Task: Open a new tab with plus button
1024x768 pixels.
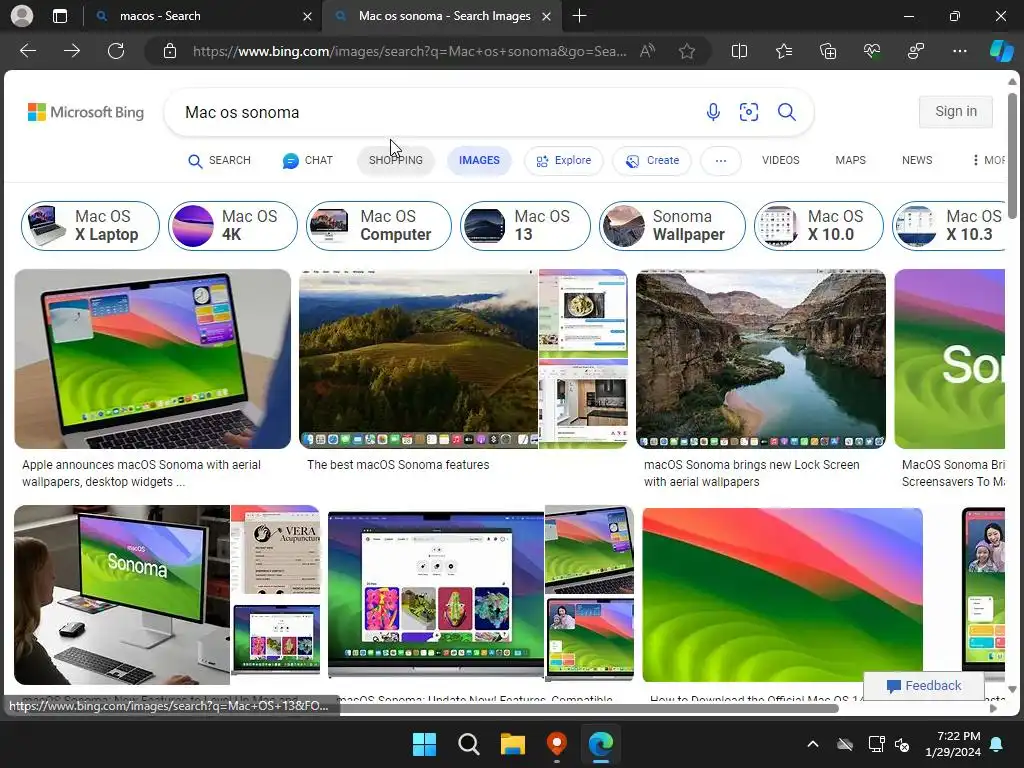Action: [x=579, y=16]
